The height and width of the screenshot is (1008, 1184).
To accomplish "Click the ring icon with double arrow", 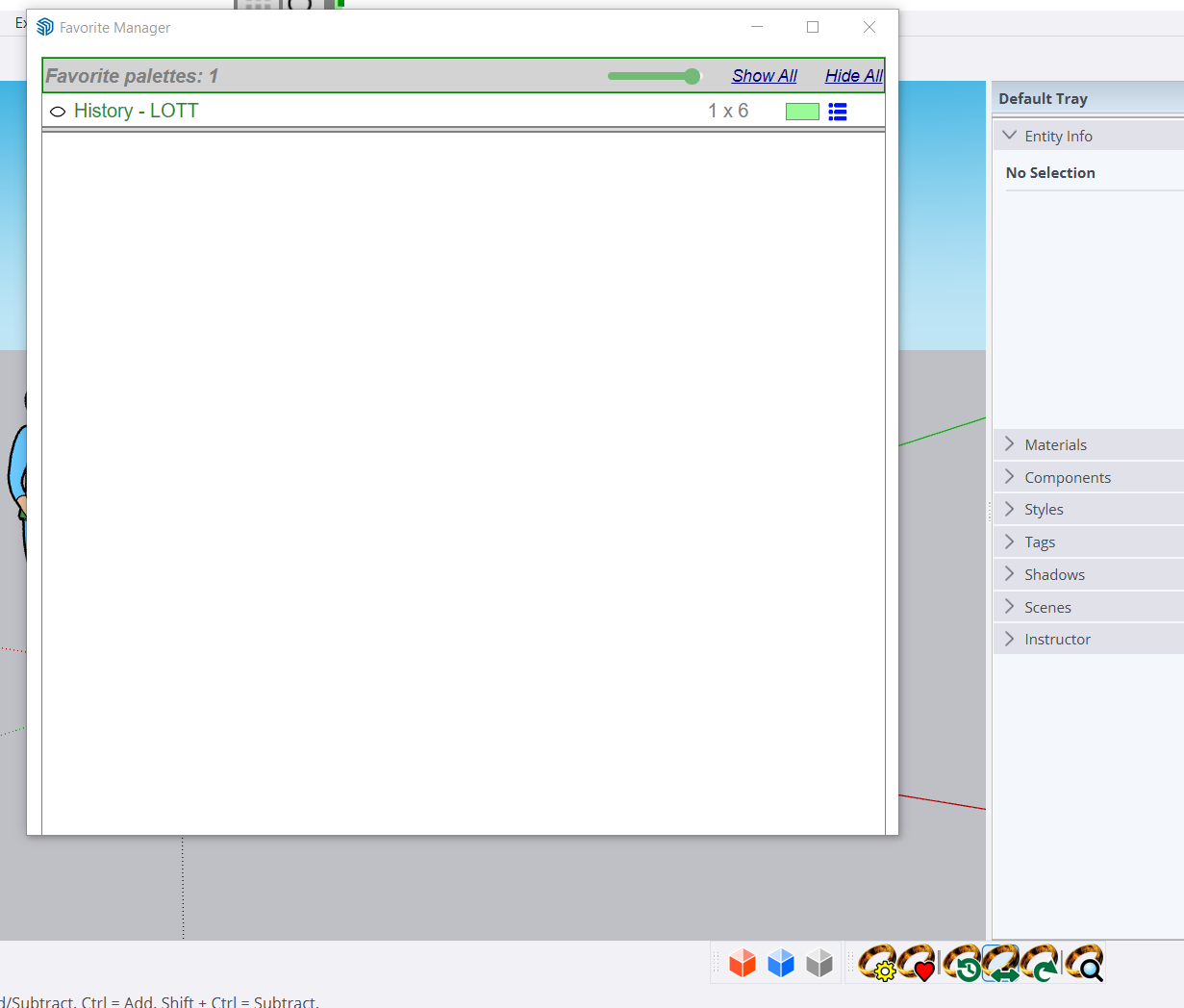I will (x=1001, y=963).
